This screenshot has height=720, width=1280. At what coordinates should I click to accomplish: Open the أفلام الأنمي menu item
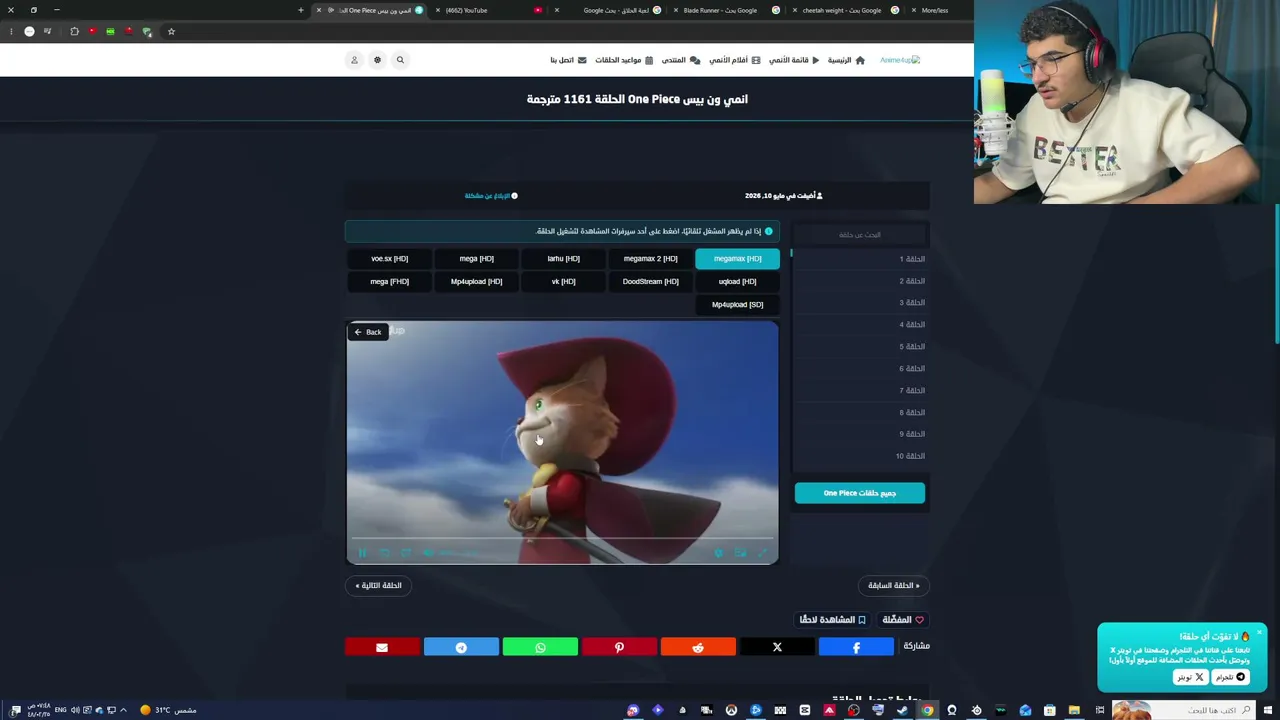click(x=735, y=60)
